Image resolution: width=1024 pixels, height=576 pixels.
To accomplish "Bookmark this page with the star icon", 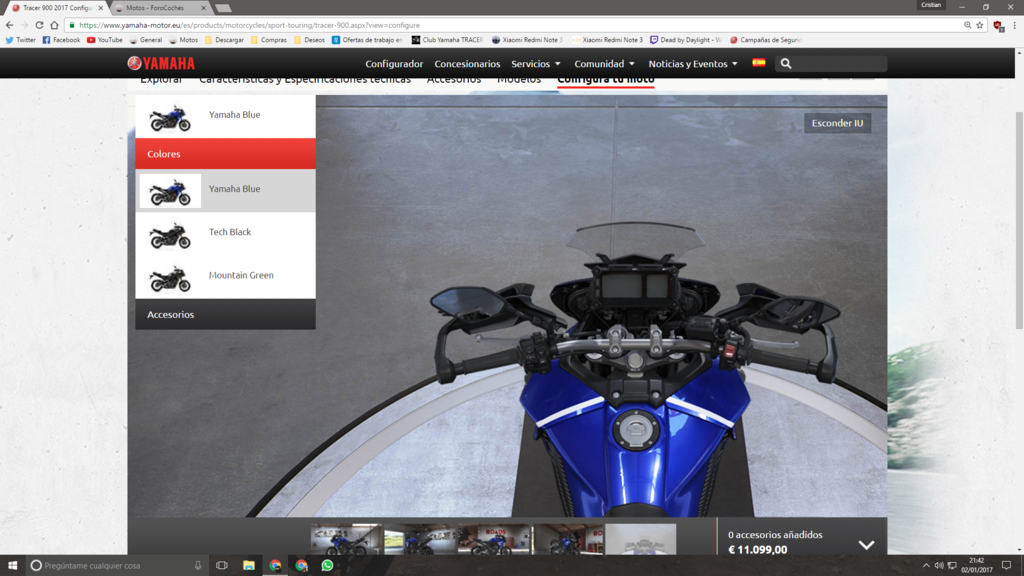I will [x=980, y=25].
